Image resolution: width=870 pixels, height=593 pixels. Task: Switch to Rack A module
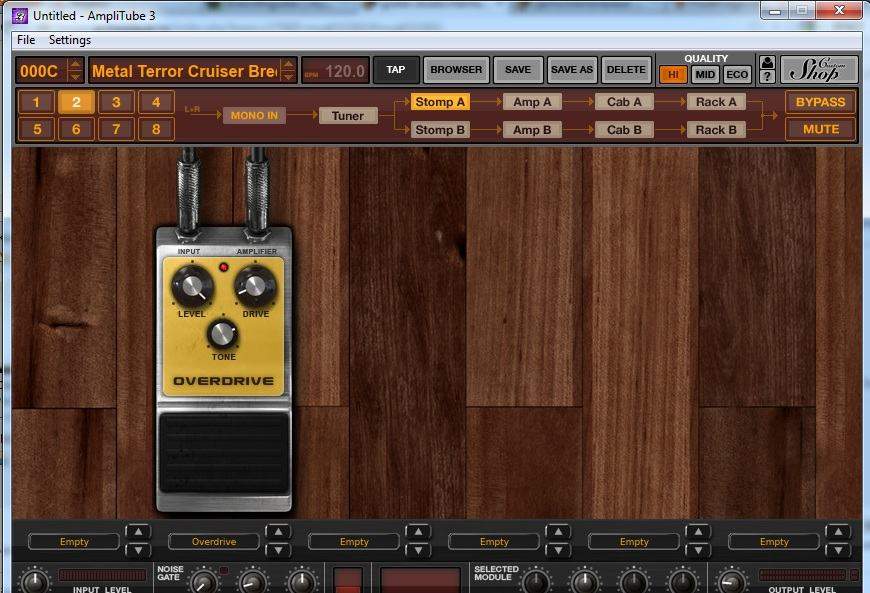click(716, 102)
